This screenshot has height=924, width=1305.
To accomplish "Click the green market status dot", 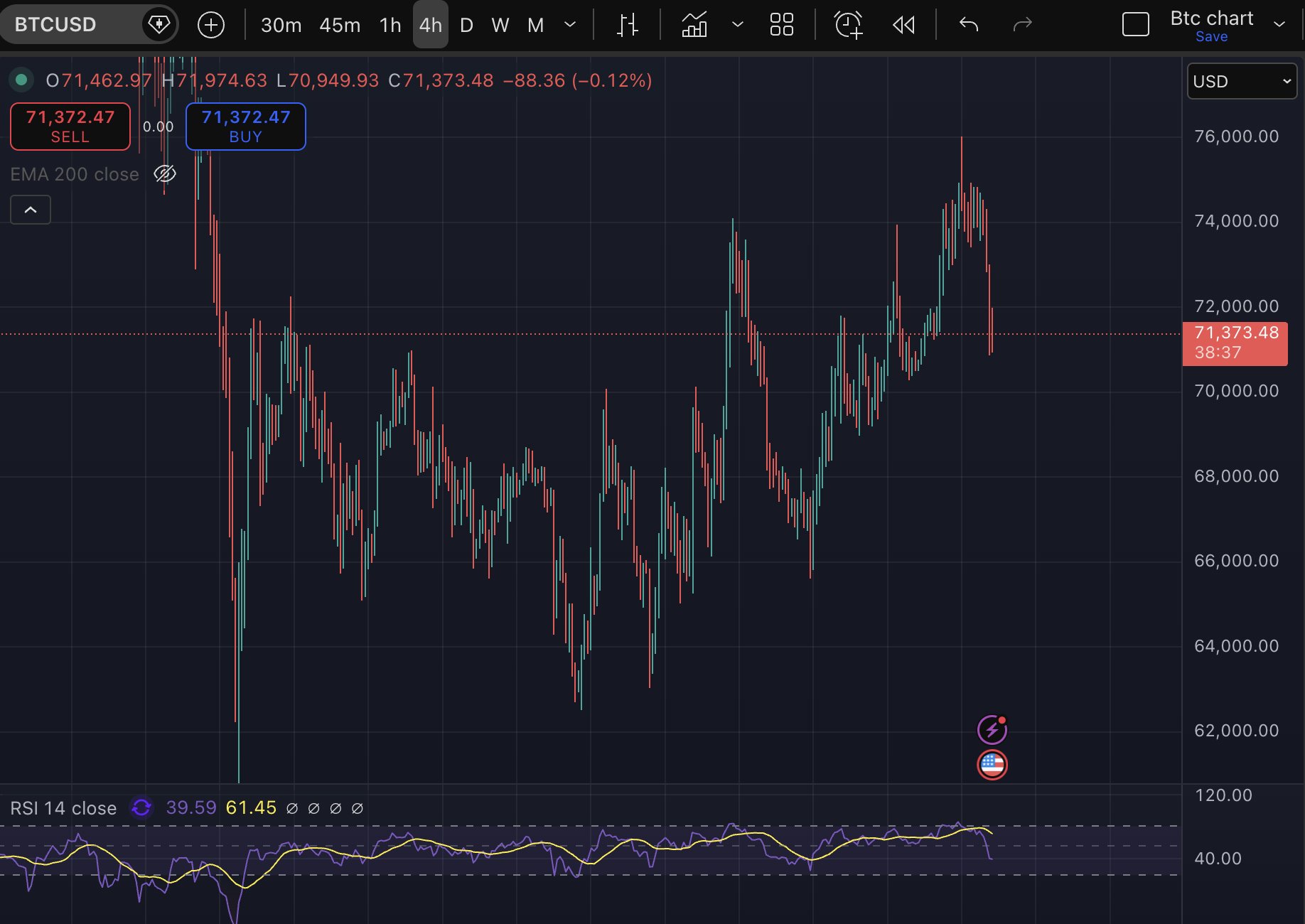I will [21, 80].
